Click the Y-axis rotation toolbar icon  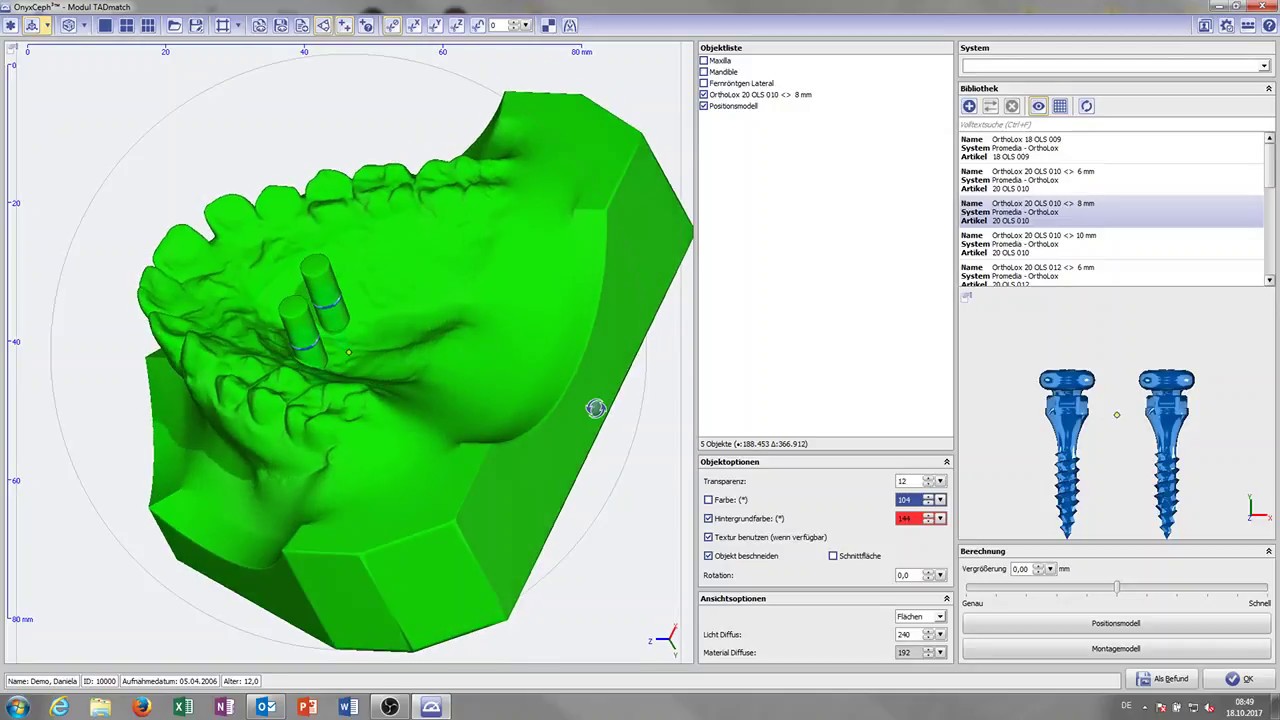click(x=435, y=25)
